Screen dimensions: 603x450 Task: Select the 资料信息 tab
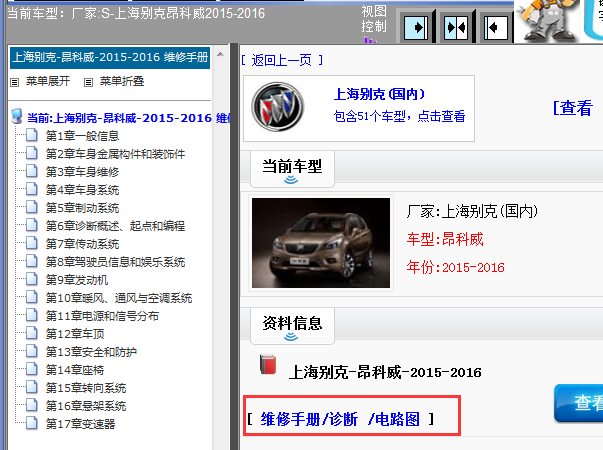[x=292, y=325]
